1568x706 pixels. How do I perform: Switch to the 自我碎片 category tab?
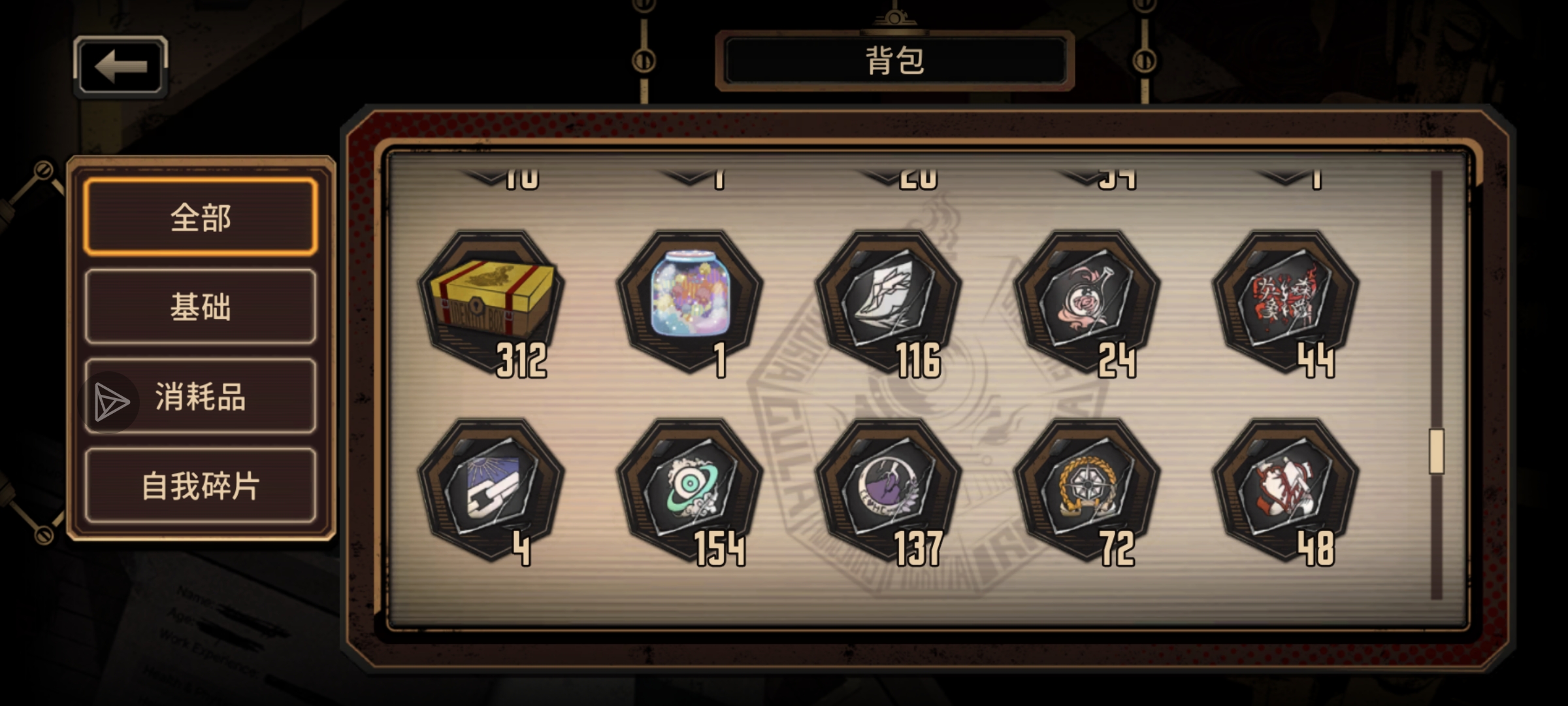[x=201, y=486]
